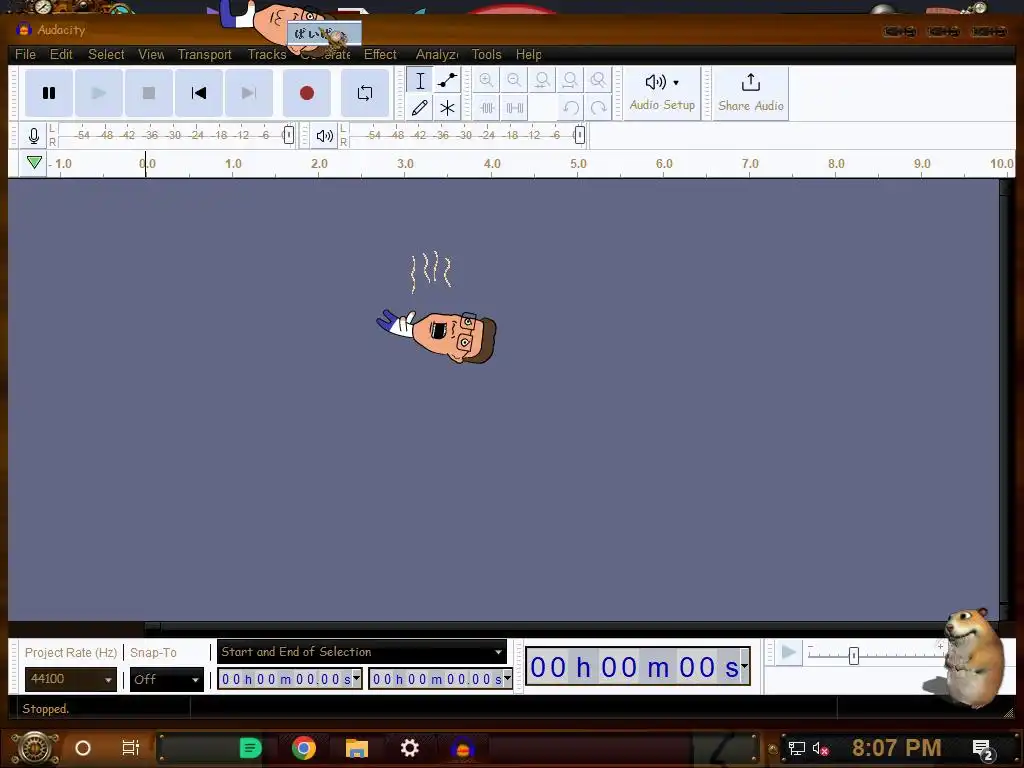
Task: Open the View menu
Action: [152, 54]
